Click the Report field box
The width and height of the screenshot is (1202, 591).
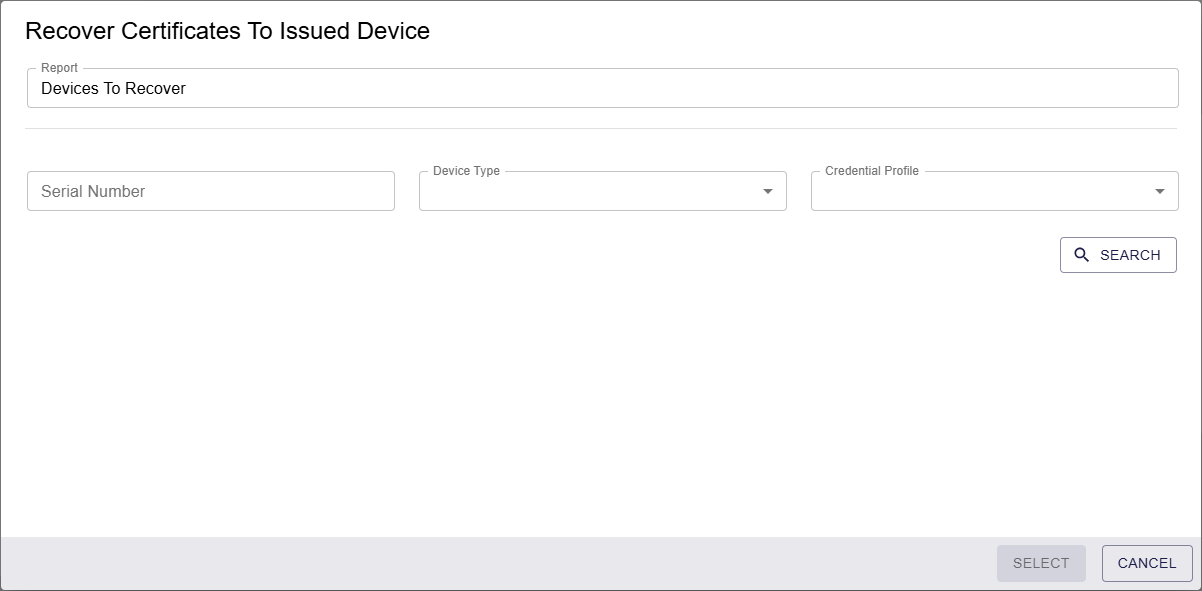(x=603, y=88)
